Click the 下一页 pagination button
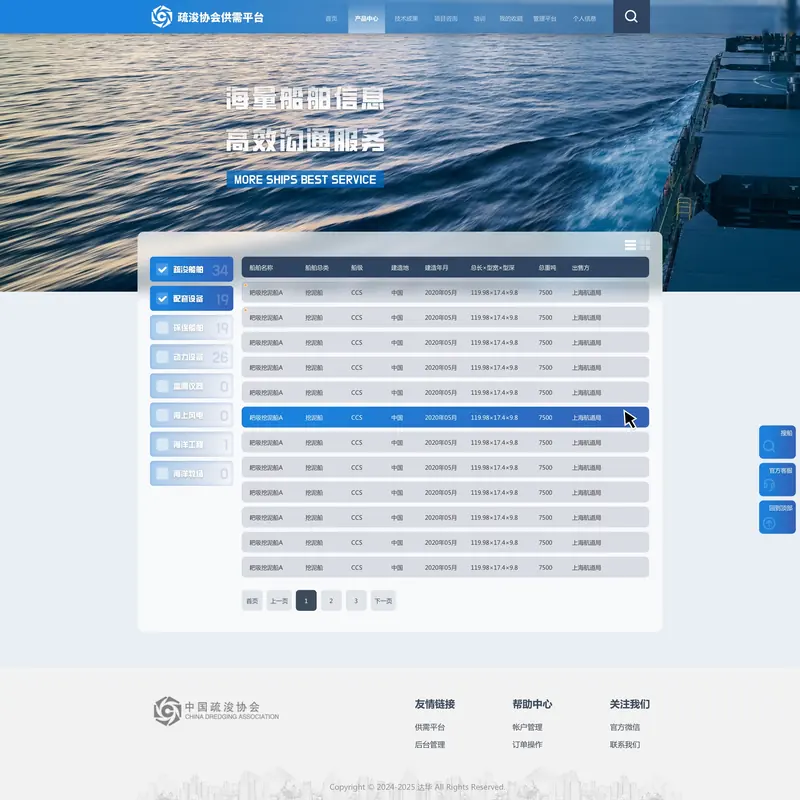800x800 pixels. 383,601
